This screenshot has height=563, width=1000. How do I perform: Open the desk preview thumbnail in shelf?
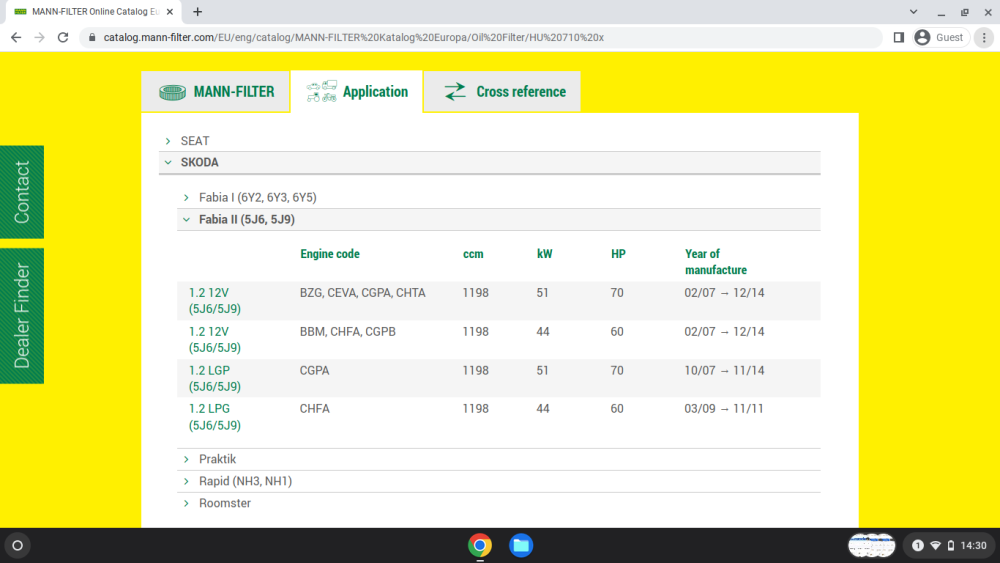pos(872,545)
